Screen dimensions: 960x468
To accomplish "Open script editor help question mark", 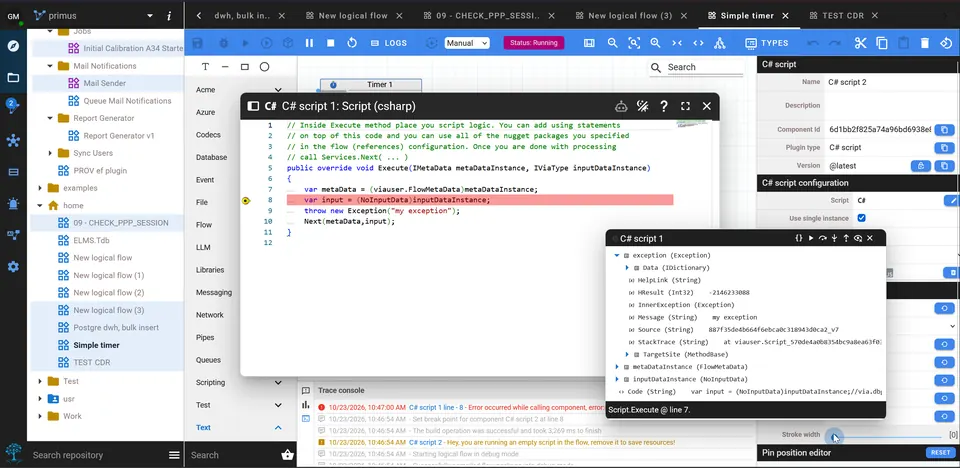I will point(664,106).
